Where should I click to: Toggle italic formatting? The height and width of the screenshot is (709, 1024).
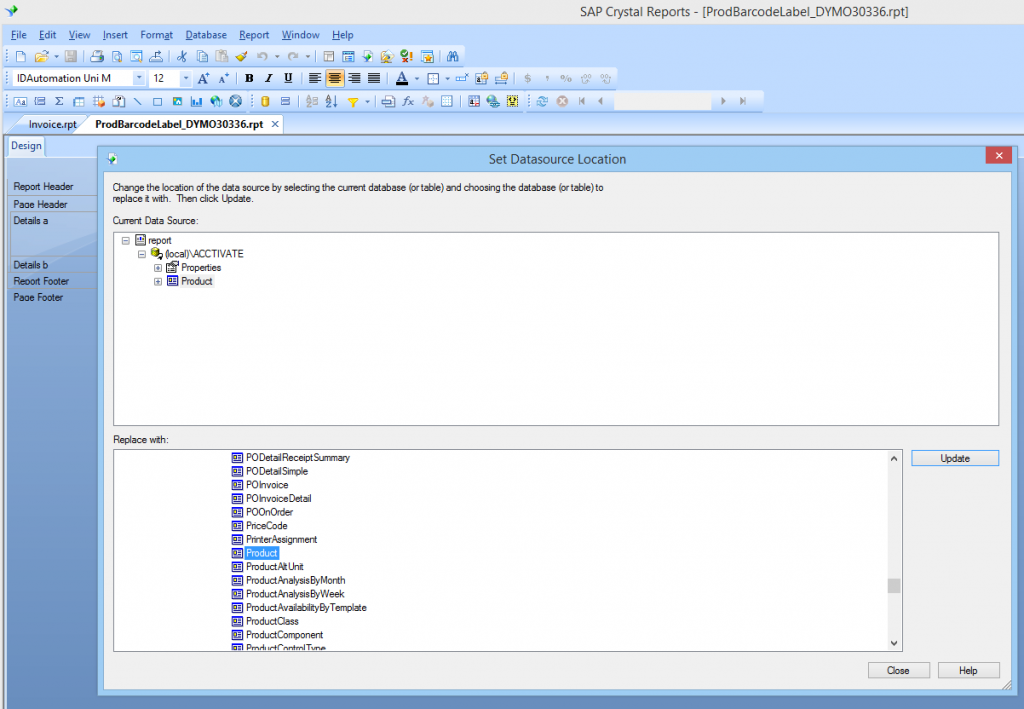pyautogui.click(x=268, y=78)
